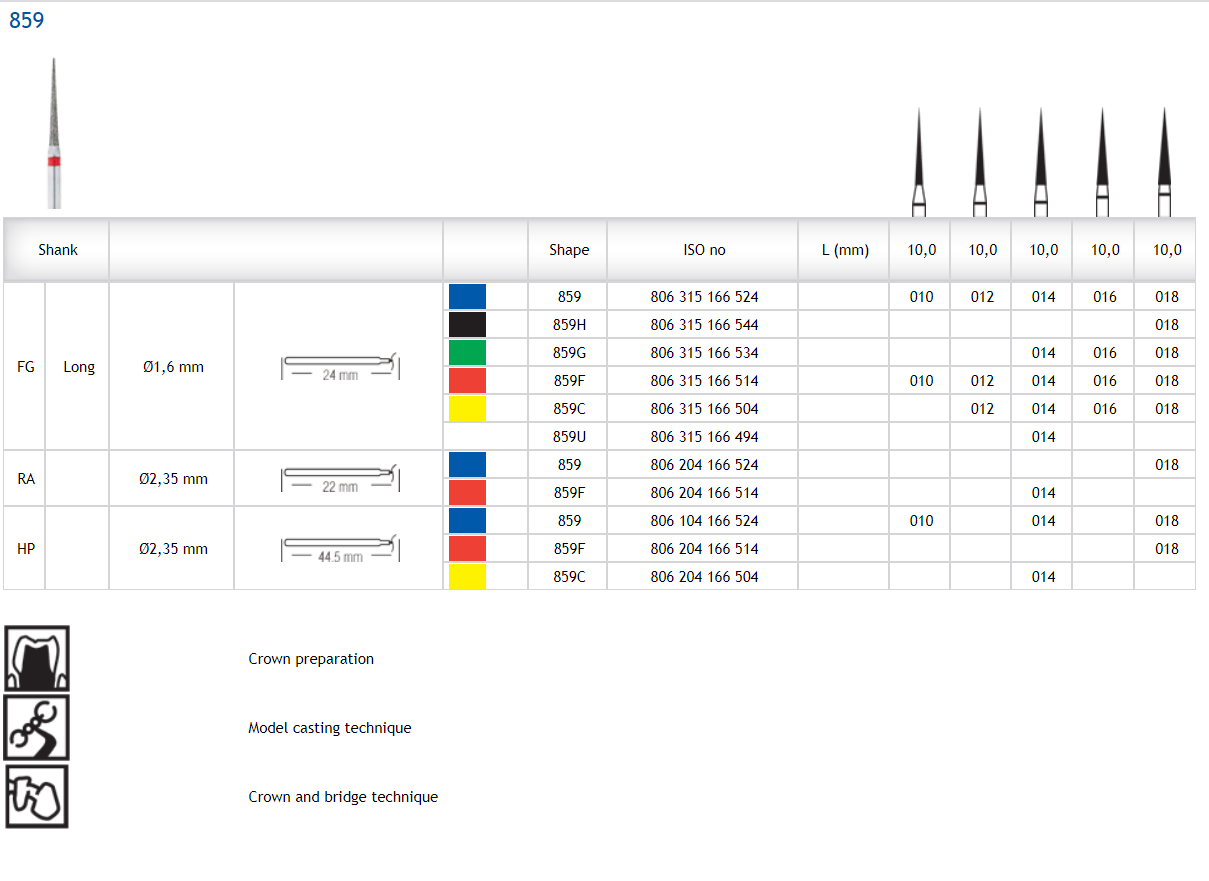Screen dimensions: 1209x881
Task: Click the 24 mm shank diagram
Action: pyautogui.click(x=340, y=367)
